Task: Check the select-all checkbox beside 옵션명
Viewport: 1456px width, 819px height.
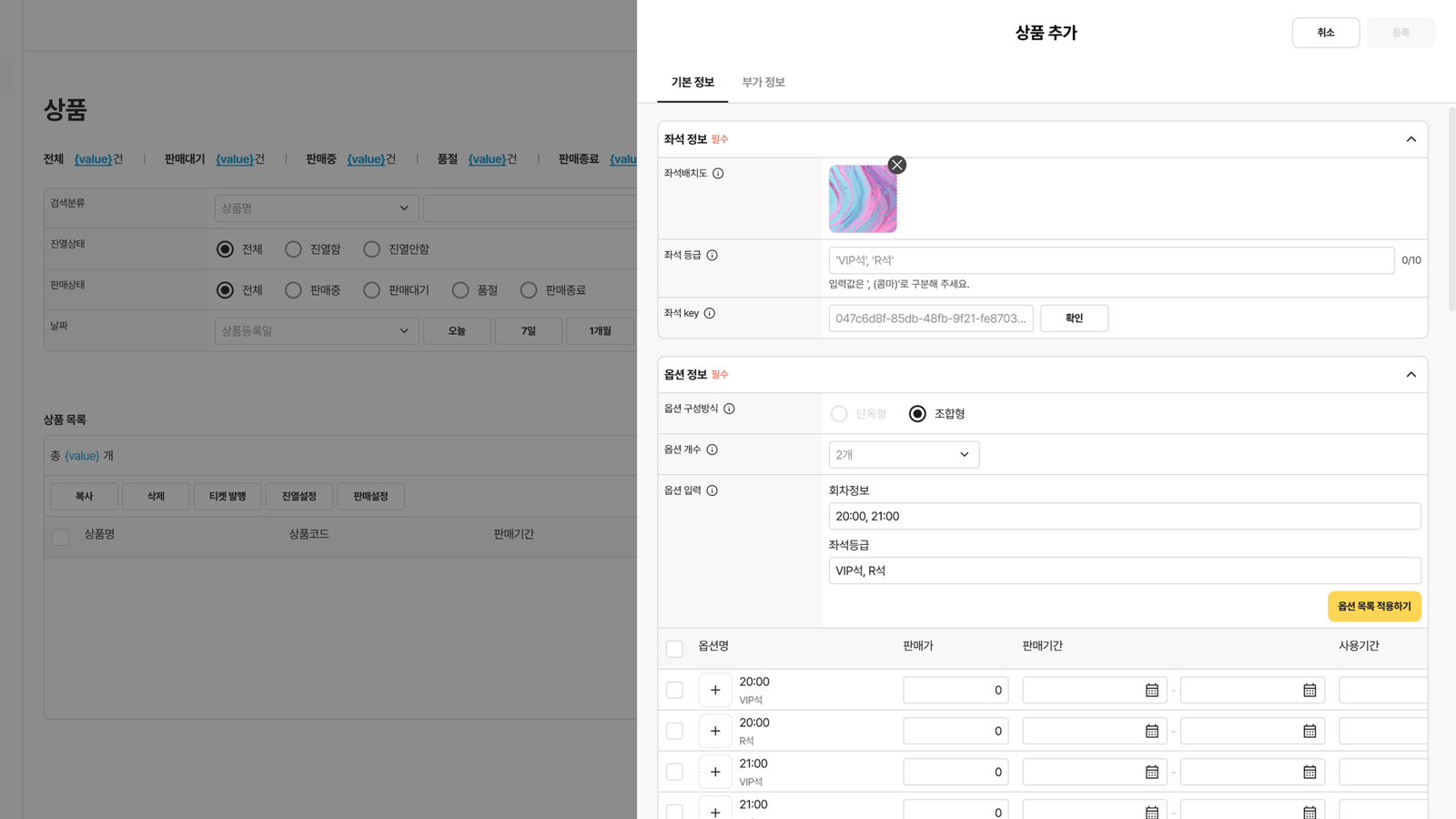Action: (674, 649)
